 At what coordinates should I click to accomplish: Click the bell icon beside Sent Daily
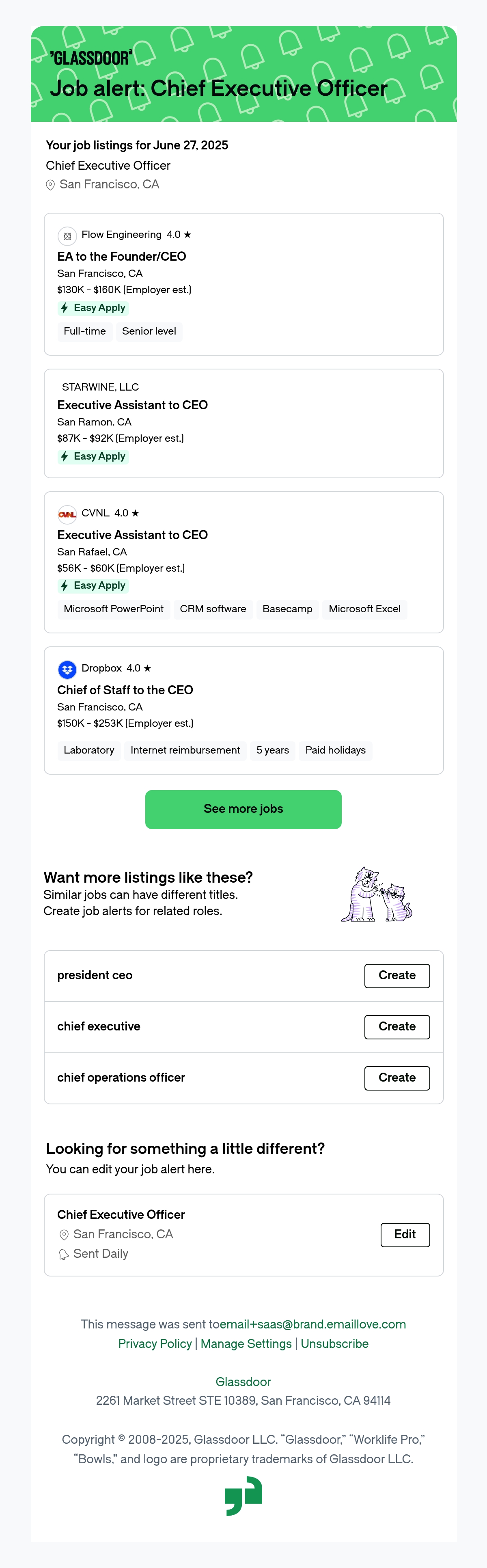[64, 1255]
